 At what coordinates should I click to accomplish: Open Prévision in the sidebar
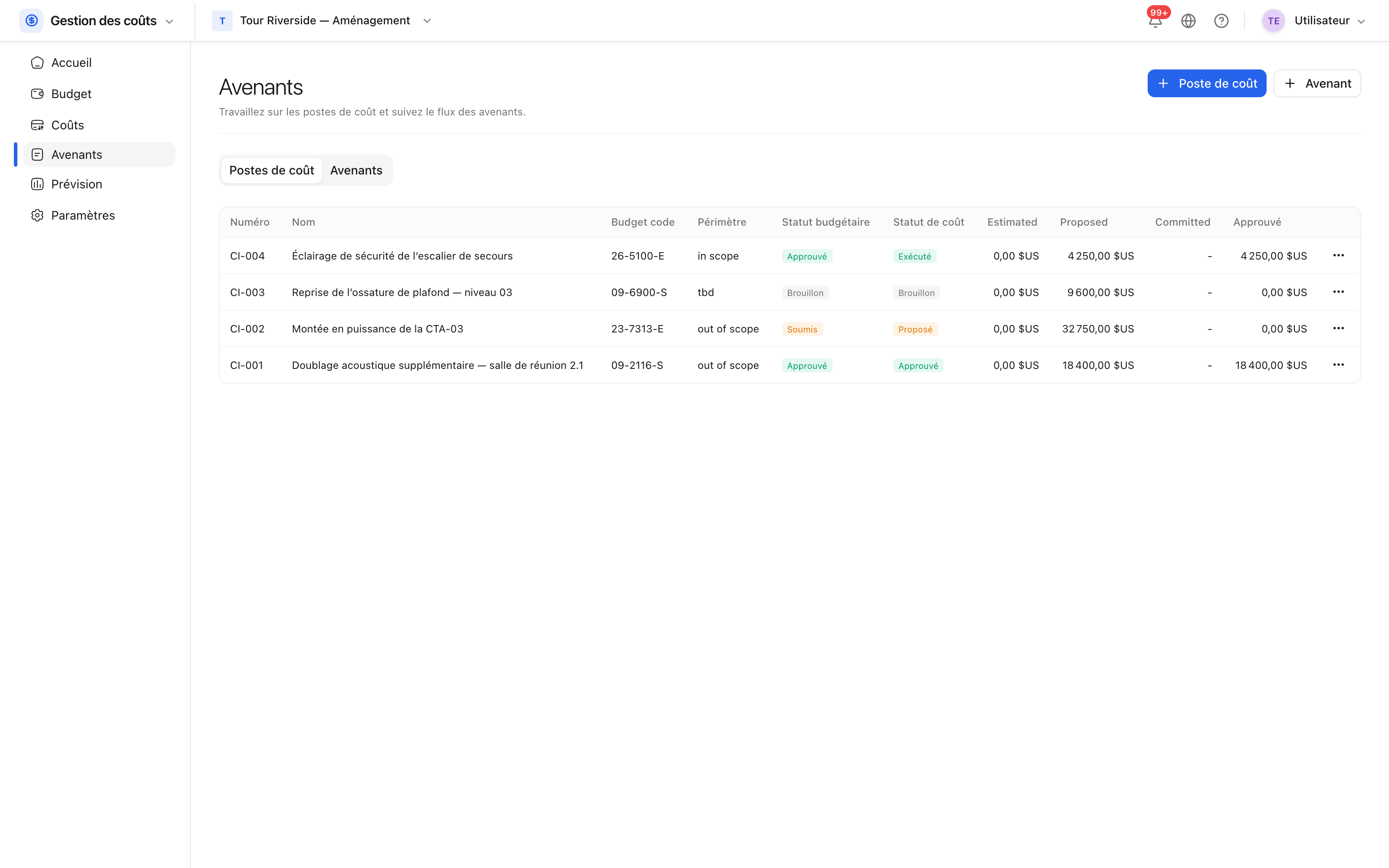[x=99, y=184]
